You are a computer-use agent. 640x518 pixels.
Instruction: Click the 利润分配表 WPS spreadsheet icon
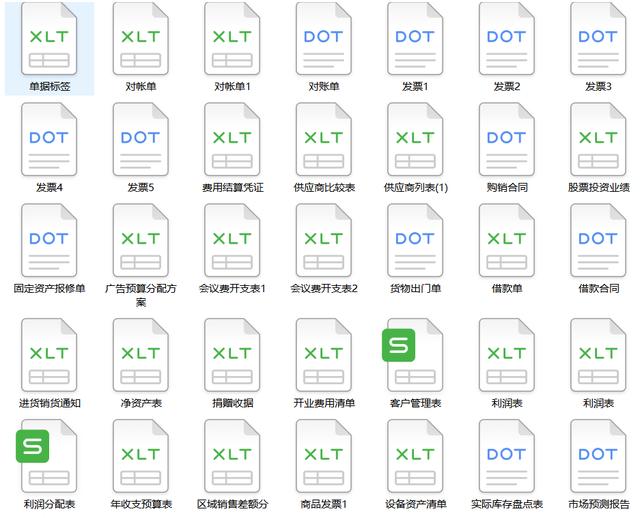coord(47,456)
